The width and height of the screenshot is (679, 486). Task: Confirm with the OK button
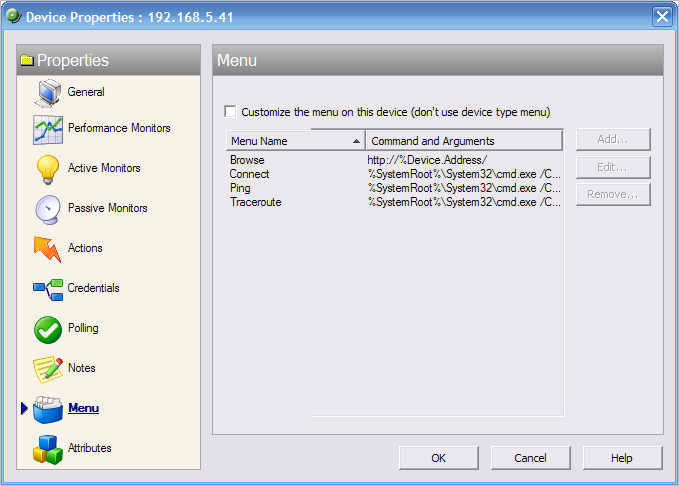pos(438,458)
